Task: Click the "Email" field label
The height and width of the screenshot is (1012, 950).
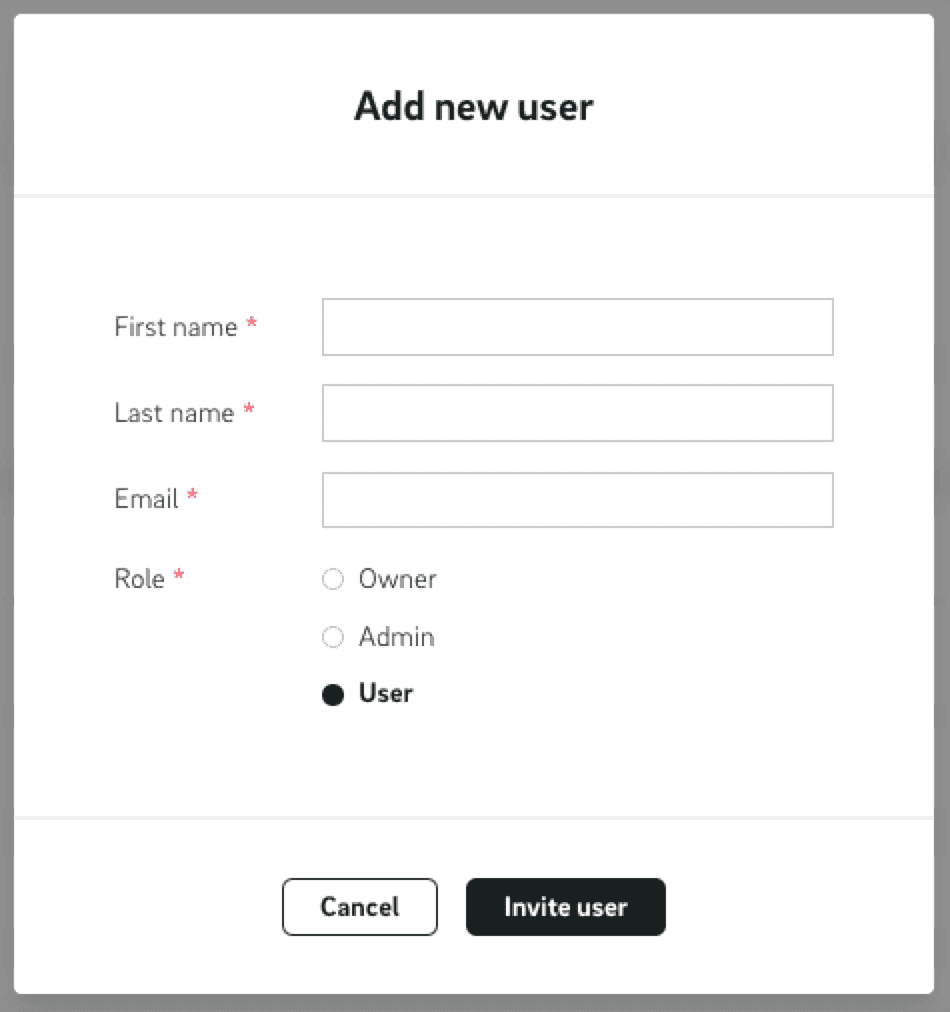Action: [146, 499]
